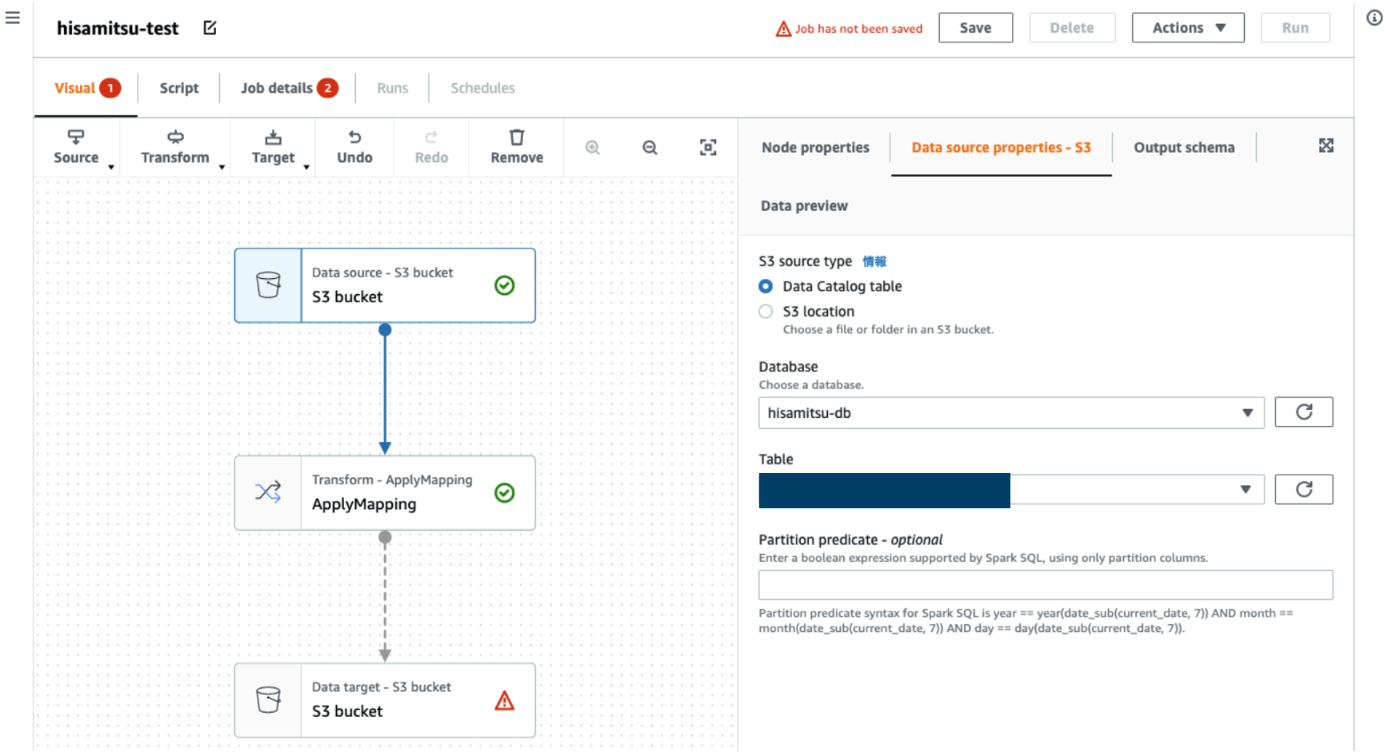
Task: Click the Delete button
Action: [x=1072, y=28]
